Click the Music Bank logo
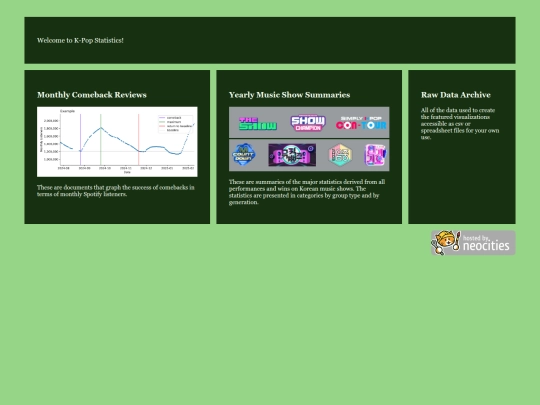Image resolution: width=540 pixels, height=405 pixels. 292,155
